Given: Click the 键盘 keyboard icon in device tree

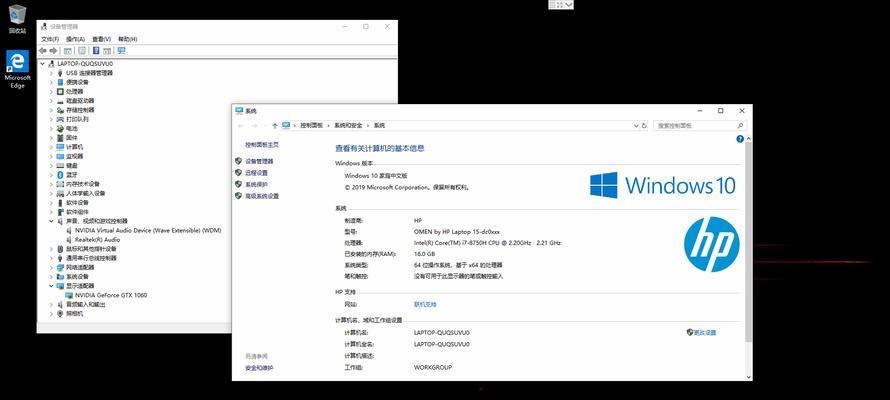Looking at the screenshot, I should [x=60, y=165].
